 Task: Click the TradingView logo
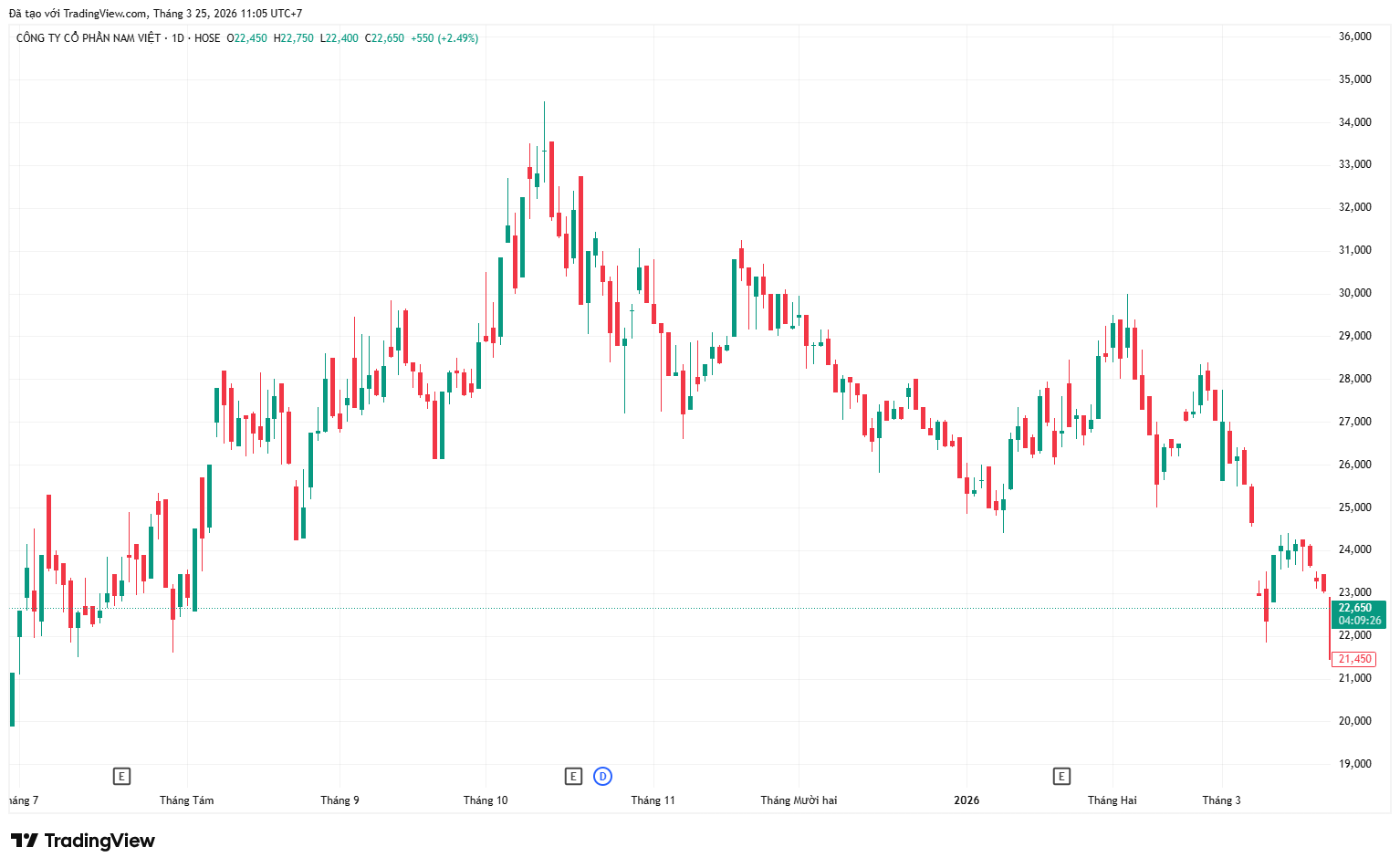click(x=83, y=841)
